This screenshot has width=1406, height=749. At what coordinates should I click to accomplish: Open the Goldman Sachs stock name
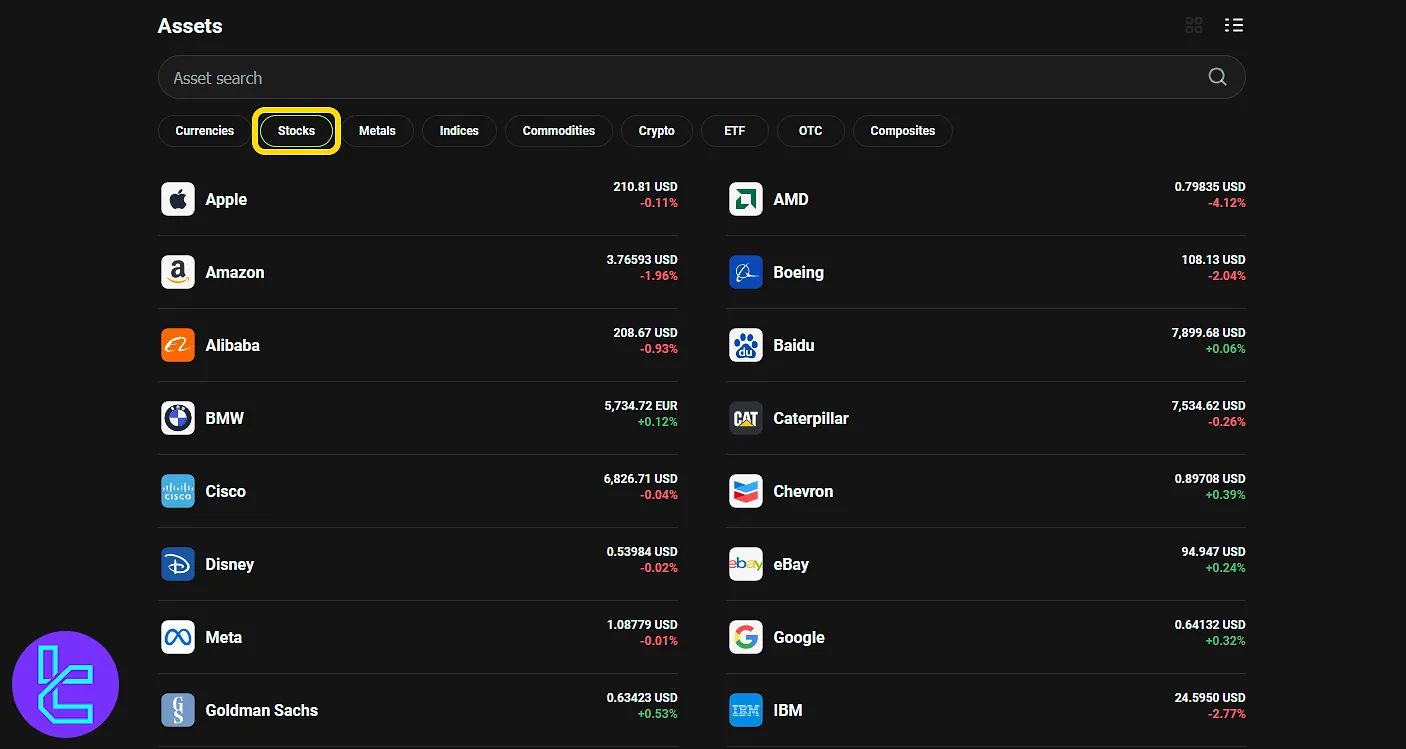click(262, 710)
